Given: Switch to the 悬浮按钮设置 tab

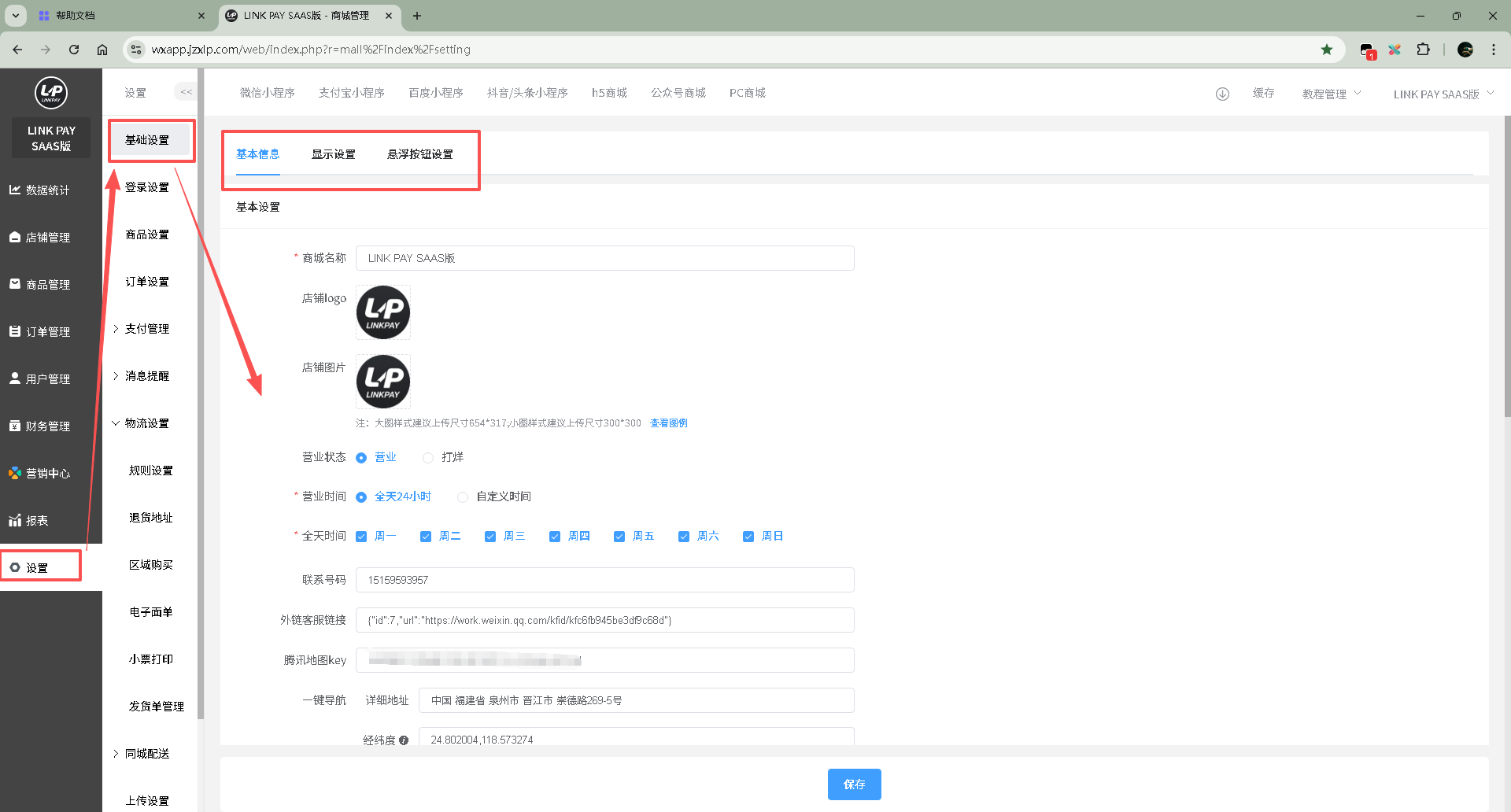Looking at the screenshot, I should point(419,154).
